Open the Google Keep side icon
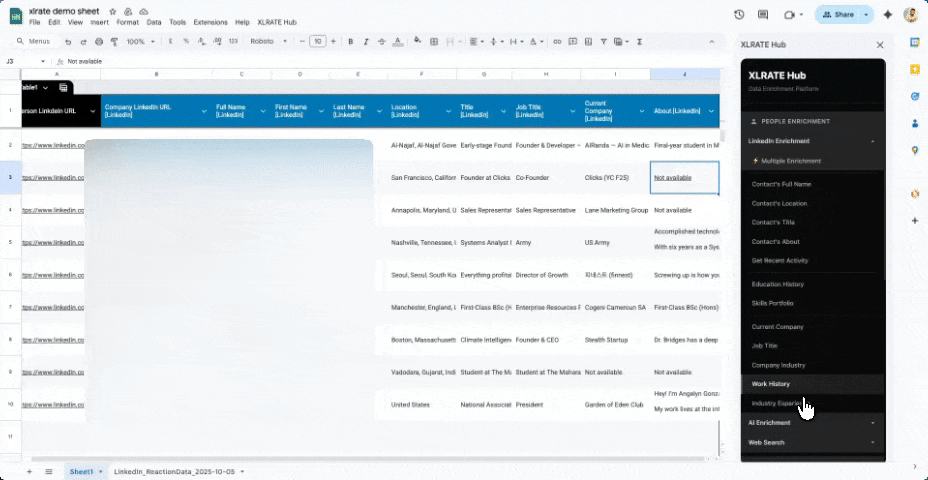The width and height of the screenshot is (928, 480). pyautogui.click(x=915, y=69)
